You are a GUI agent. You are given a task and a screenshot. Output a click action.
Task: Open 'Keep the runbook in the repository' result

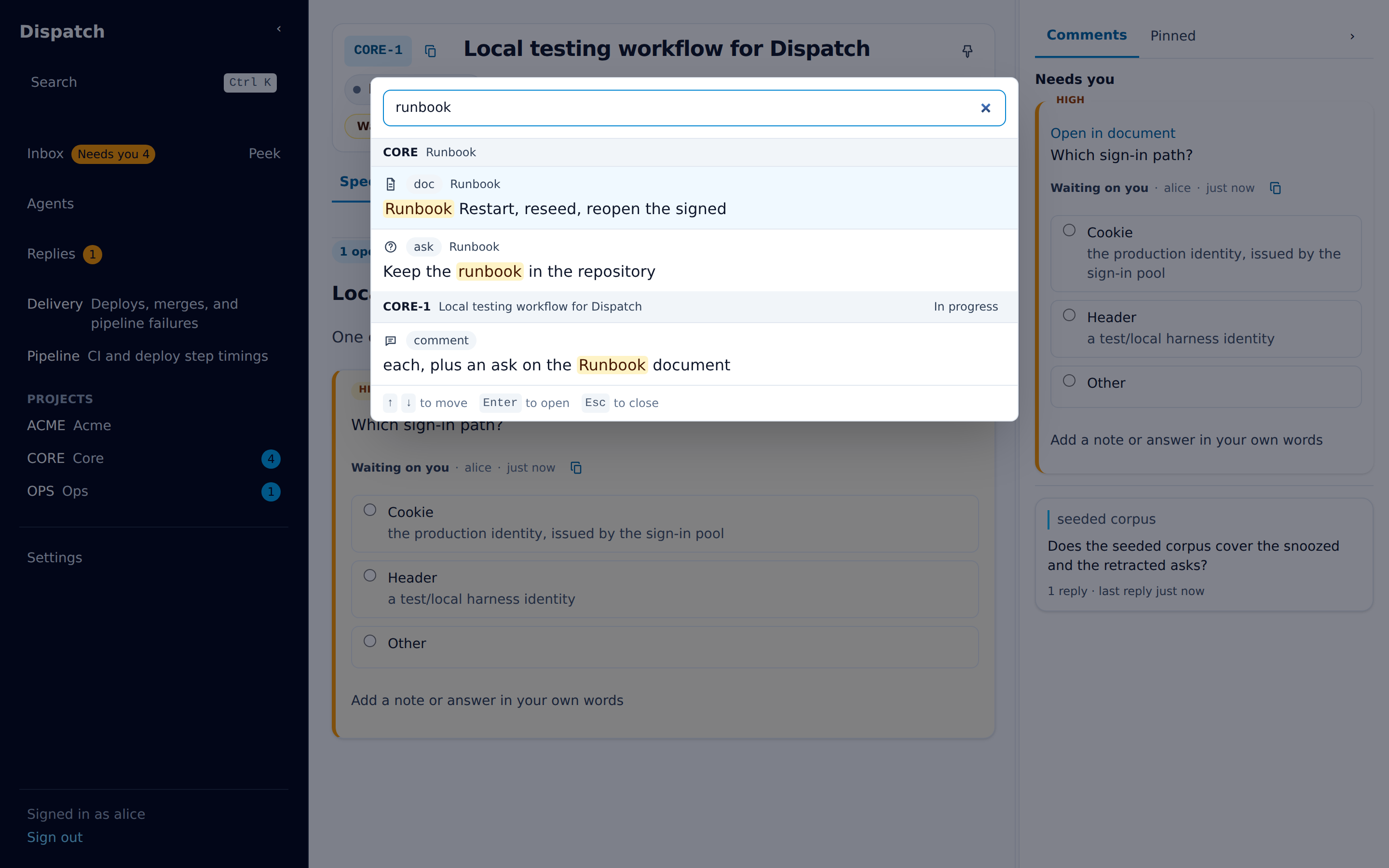[x=694, y=260]
